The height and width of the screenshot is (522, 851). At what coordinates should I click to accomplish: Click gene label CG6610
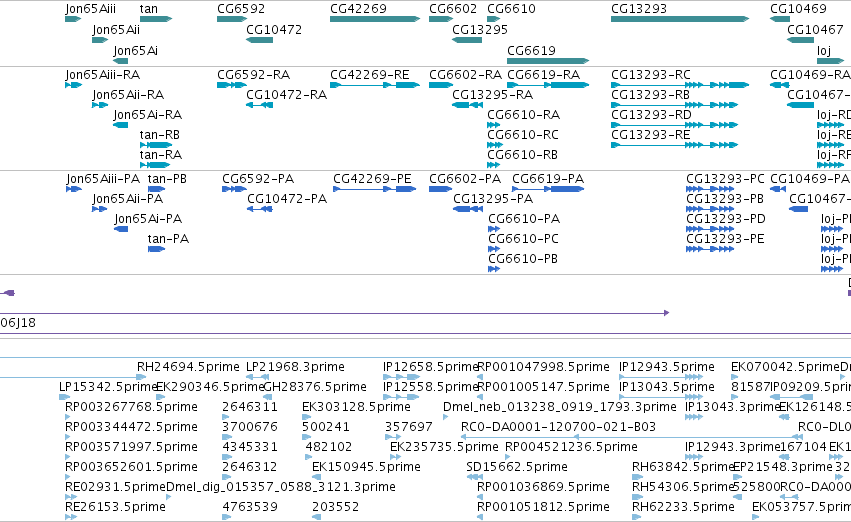[511, 9]
